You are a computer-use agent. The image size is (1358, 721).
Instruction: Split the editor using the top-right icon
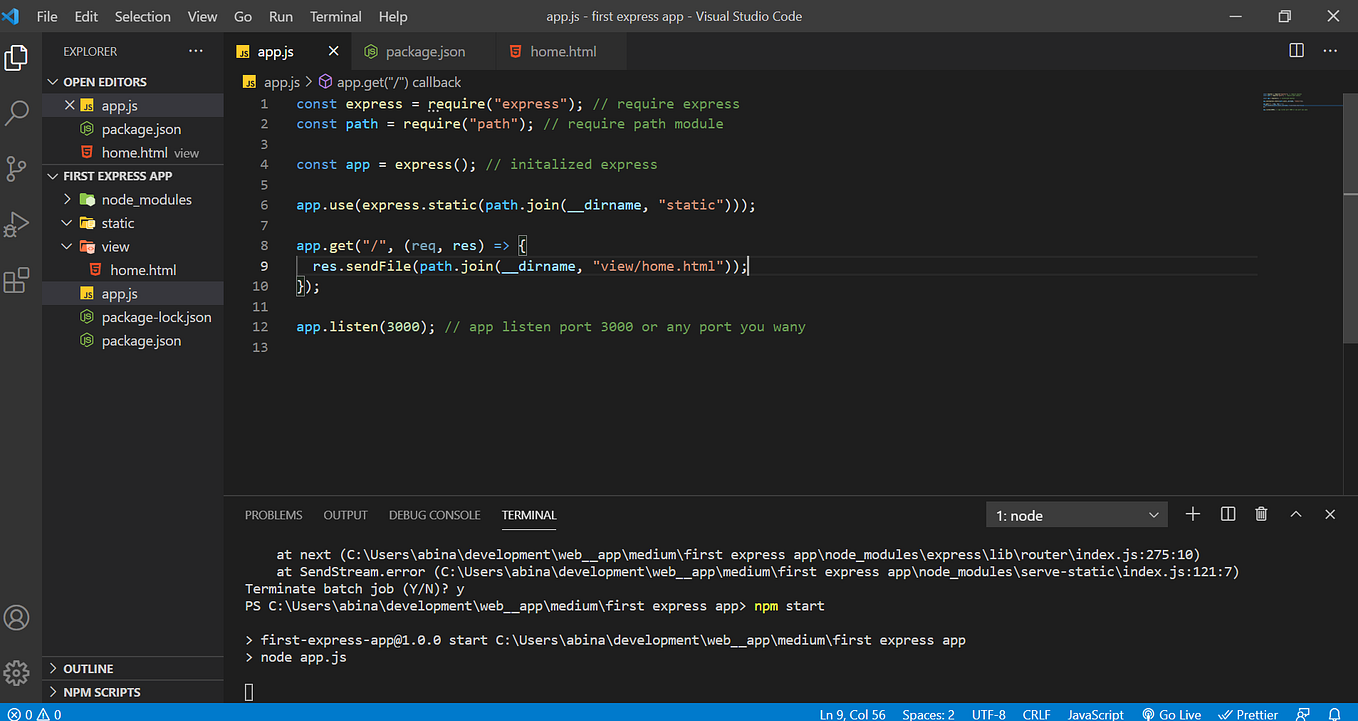pyautogui.click(x=1296, y=49)
